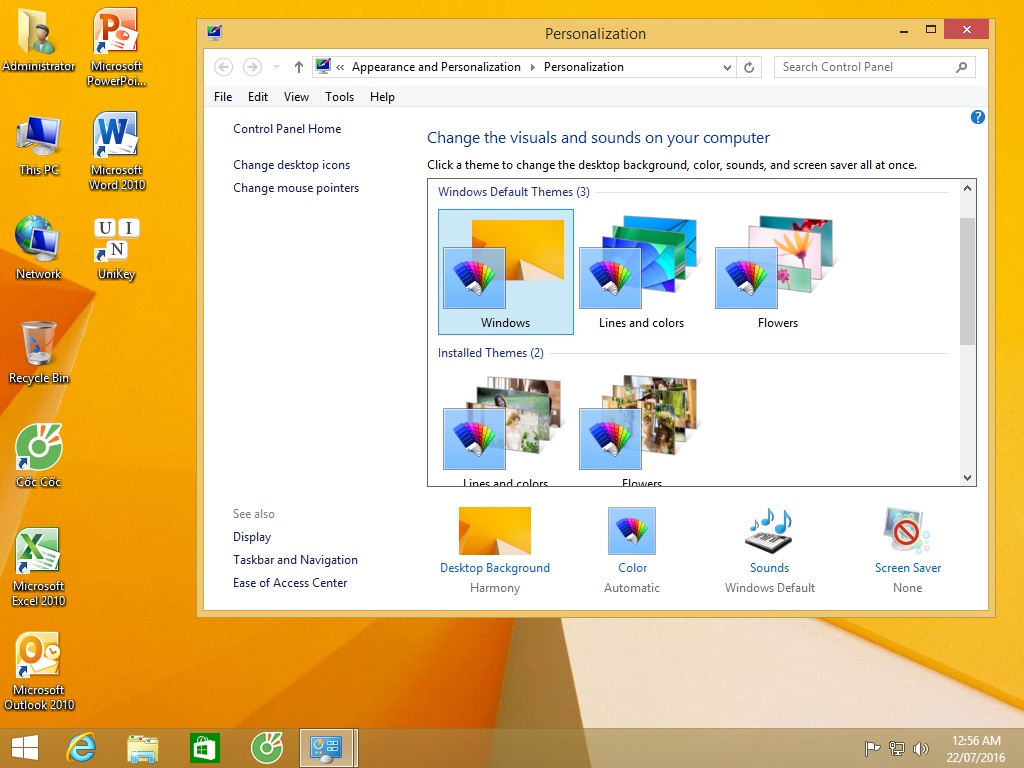
Task: Open the View menu
Action: (296, 97)
